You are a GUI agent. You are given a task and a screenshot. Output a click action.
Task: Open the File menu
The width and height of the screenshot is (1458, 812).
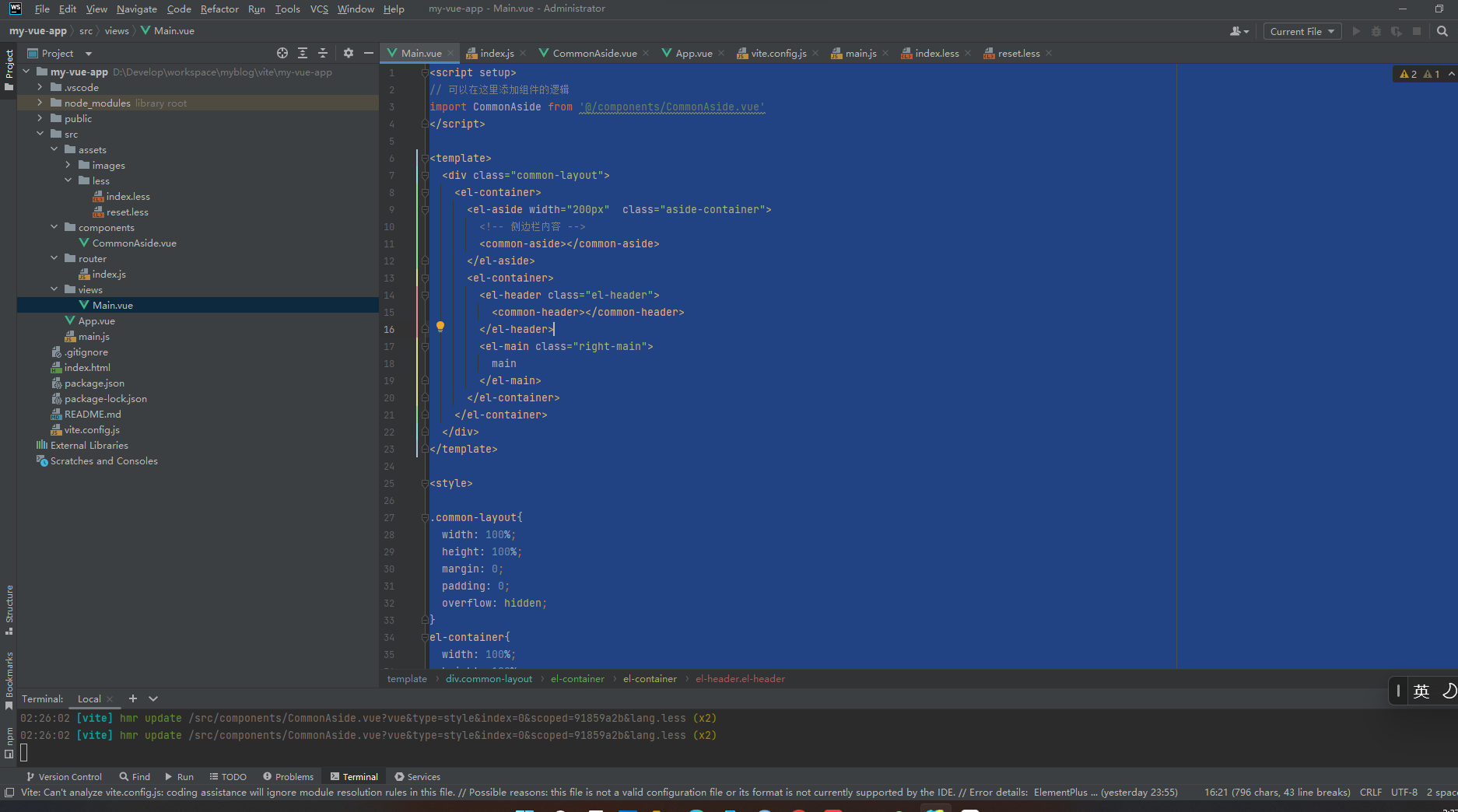click(x=42, y=9)
